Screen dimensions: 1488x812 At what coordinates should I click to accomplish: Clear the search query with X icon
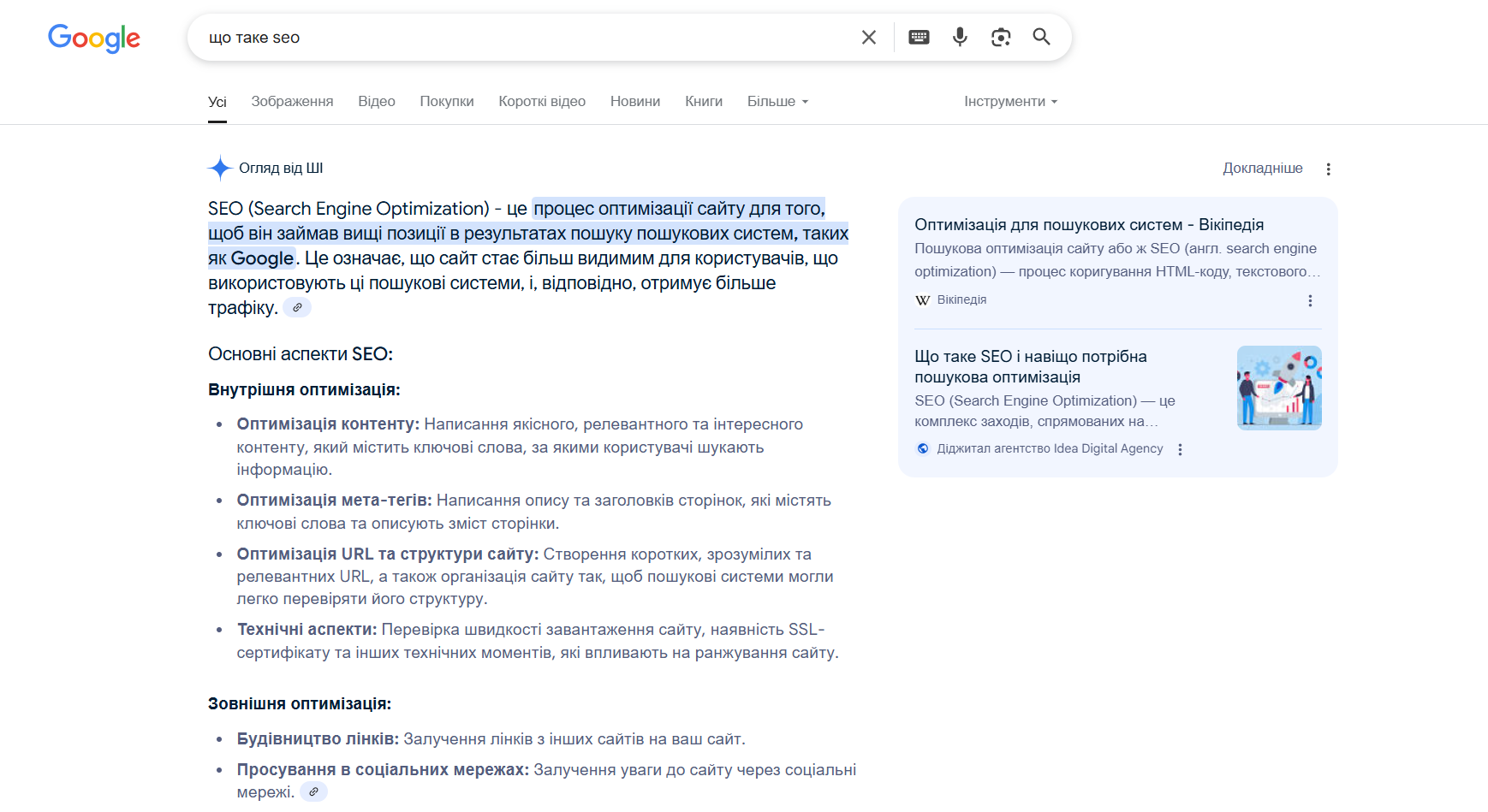click(x=868, y=37)
